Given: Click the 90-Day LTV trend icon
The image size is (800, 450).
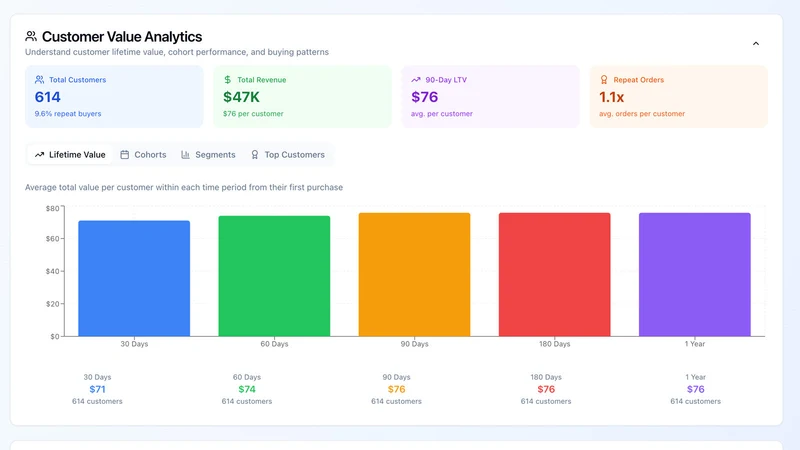Looking at the screenshot, I should coord(416,80).
